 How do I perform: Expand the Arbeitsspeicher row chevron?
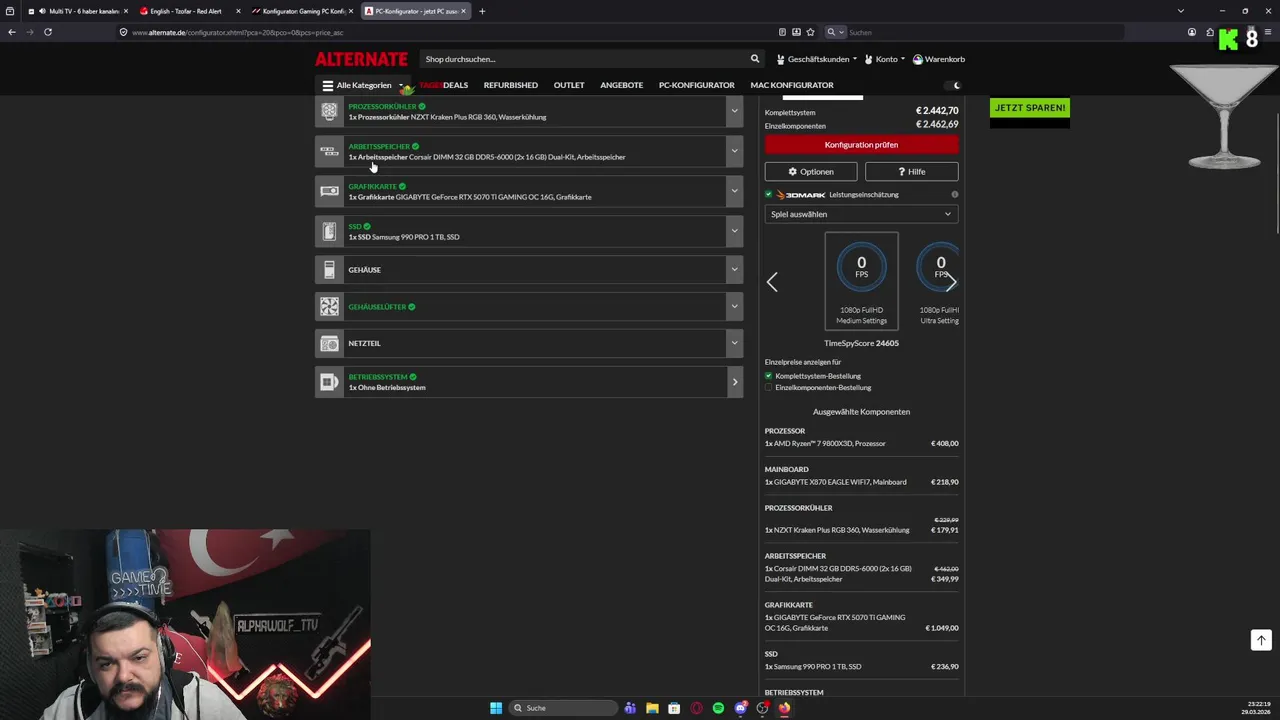(734, 151)
